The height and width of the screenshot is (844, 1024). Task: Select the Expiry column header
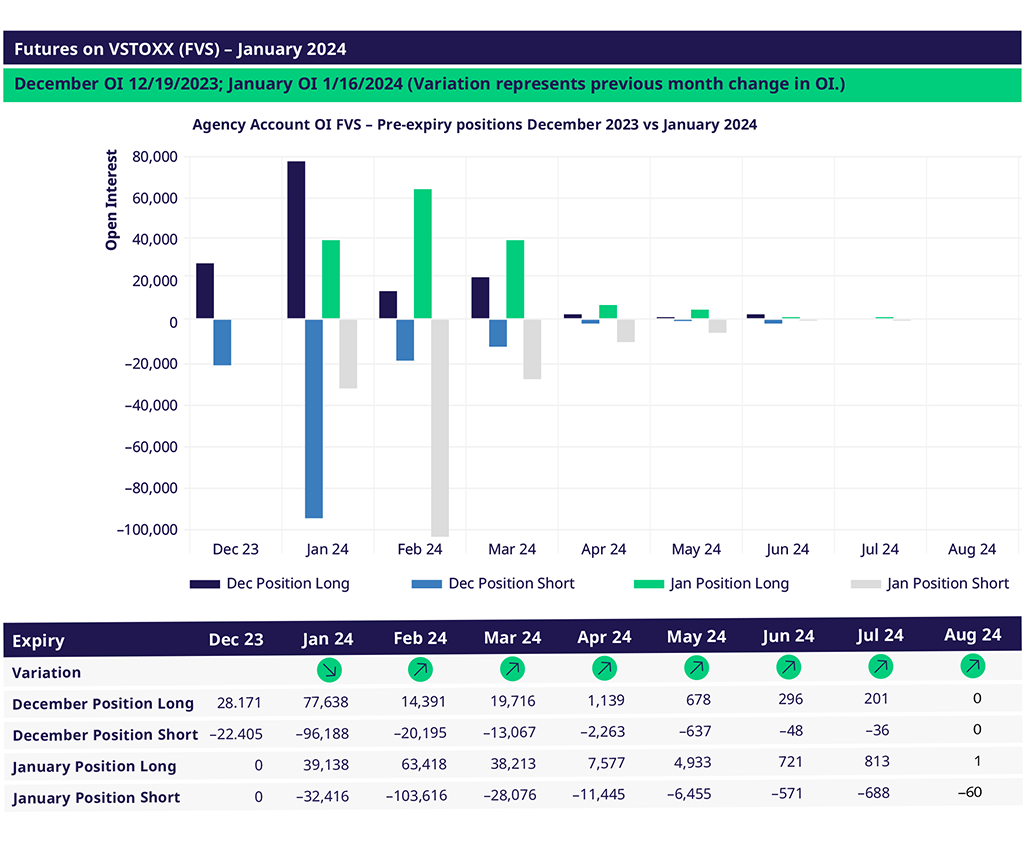[38, 641]
